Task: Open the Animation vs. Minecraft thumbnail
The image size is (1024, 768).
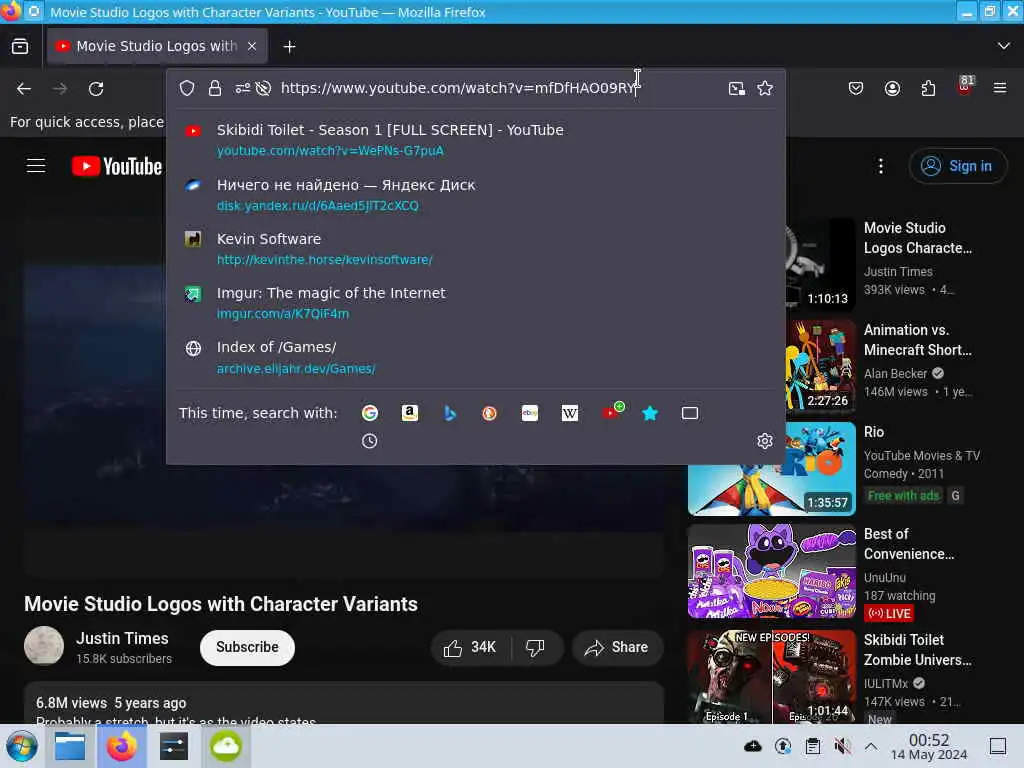Action: tap(820, 366)
